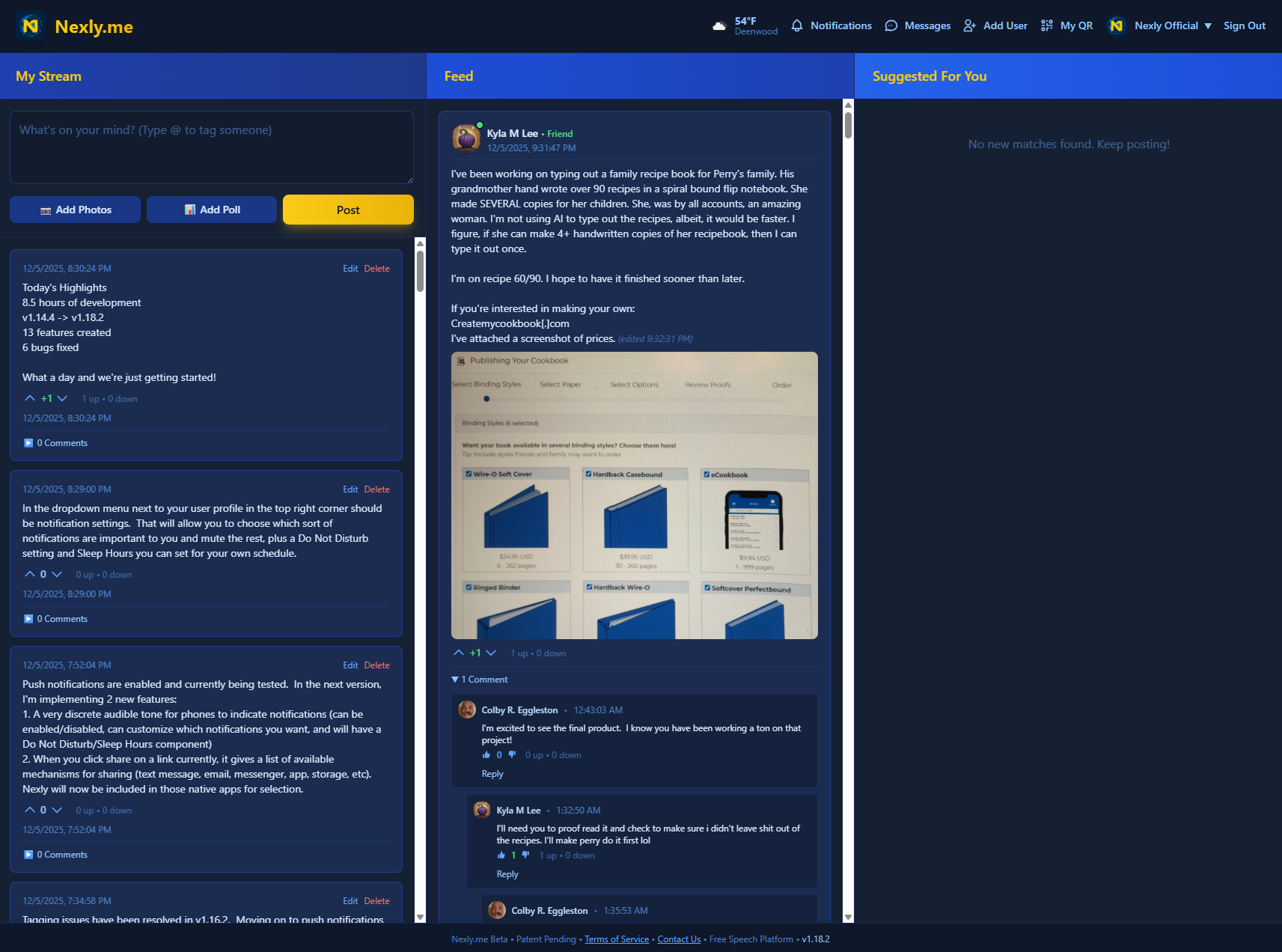Image resolution: width=1282 pixels, height=952 pixels.
Task: Upvote the push notifications testing post
Action: (30, 810)
